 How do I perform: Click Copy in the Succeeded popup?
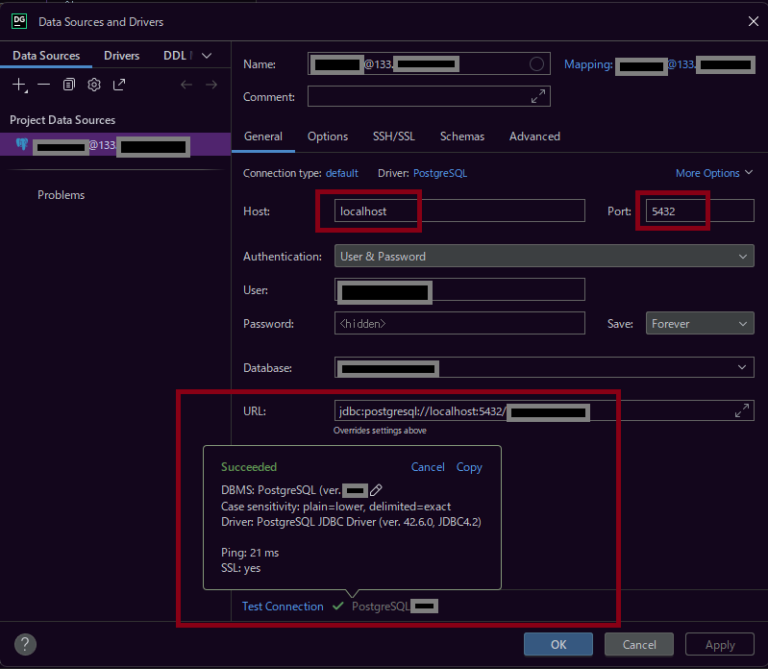(x=469, y=467)
